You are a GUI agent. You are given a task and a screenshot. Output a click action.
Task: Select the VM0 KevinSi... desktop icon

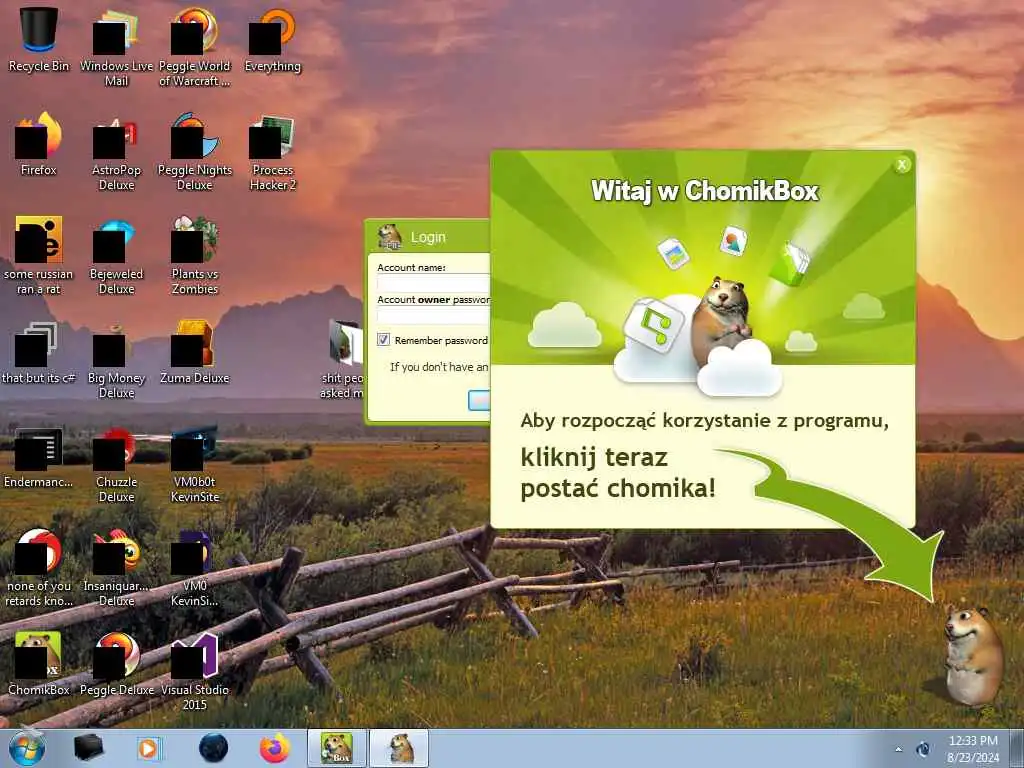click(x=195, y=567)
